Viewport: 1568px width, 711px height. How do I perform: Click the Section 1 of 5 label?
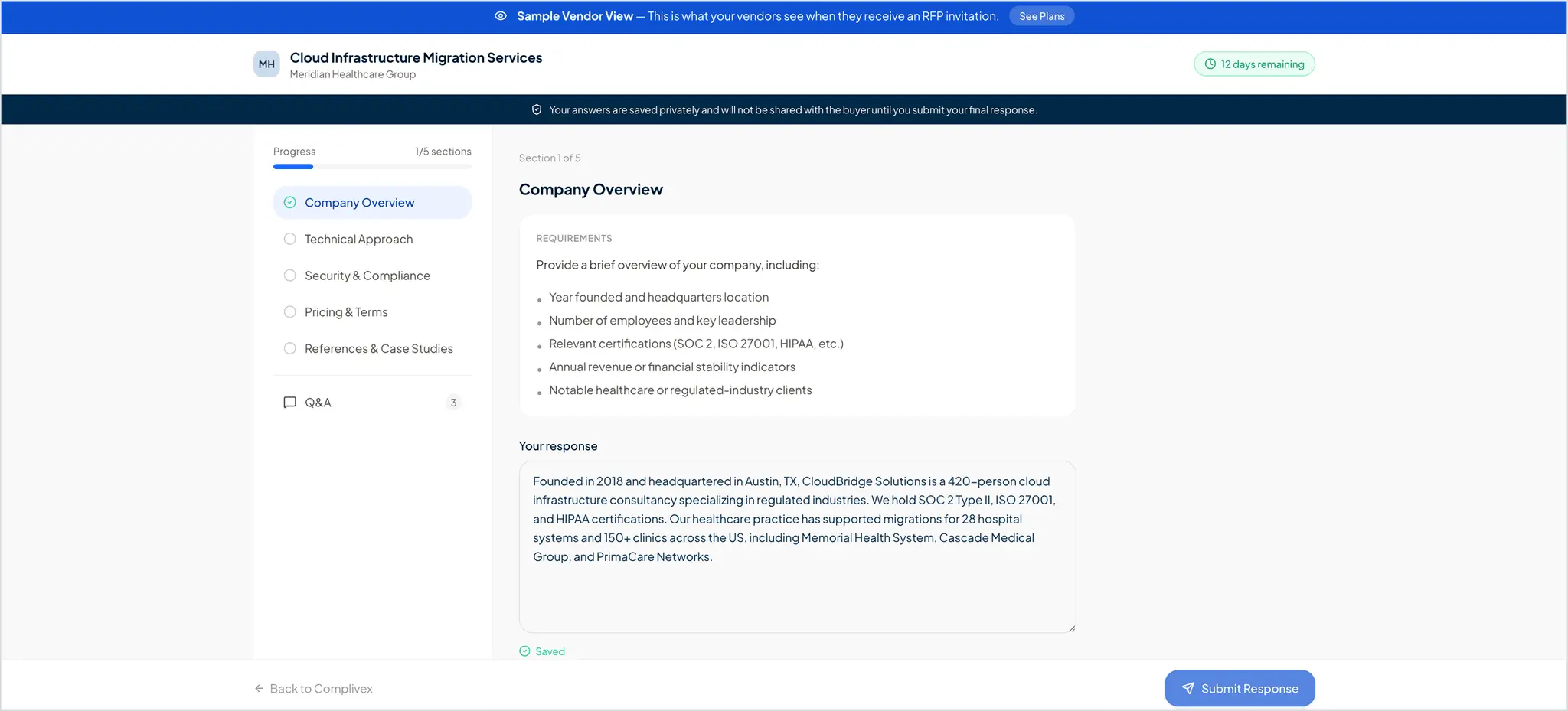coord(550,158)
